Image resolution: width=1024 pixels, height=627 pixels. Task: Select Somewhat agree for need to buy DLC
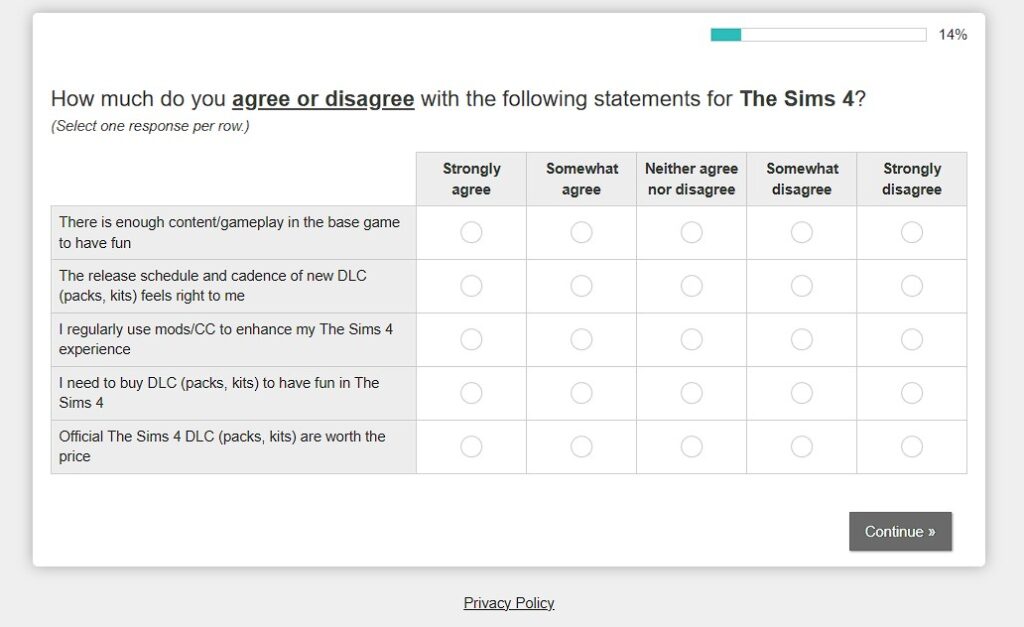point(581,393)
